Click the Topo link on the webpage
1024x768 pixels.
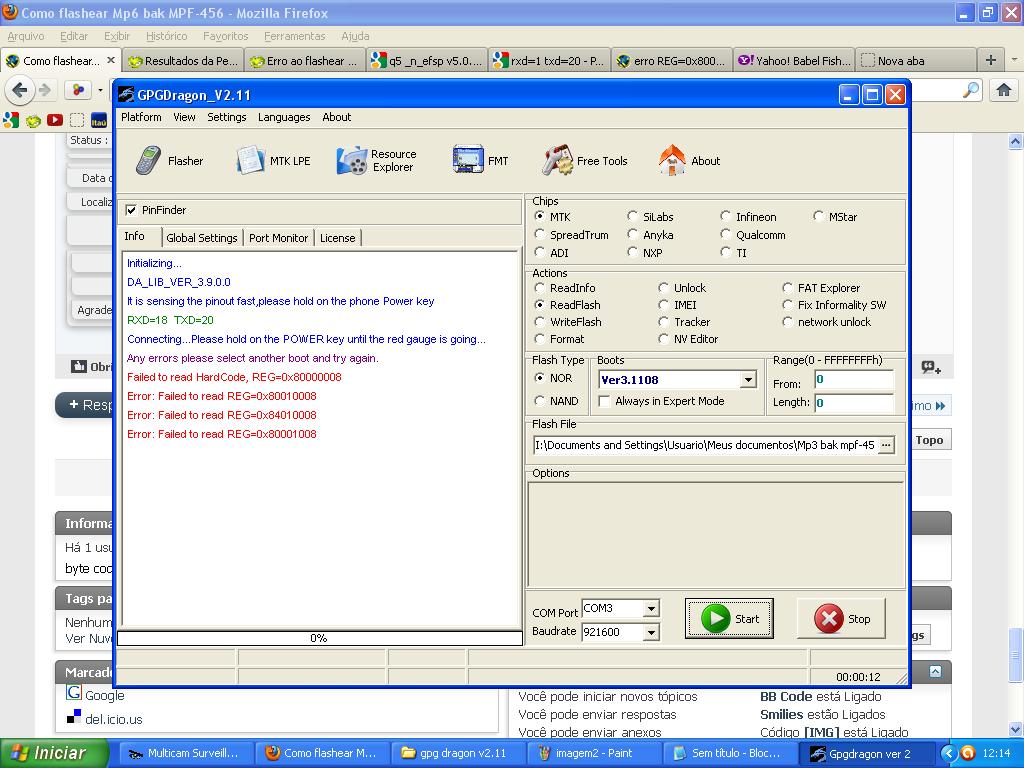(x=929, y=440)
